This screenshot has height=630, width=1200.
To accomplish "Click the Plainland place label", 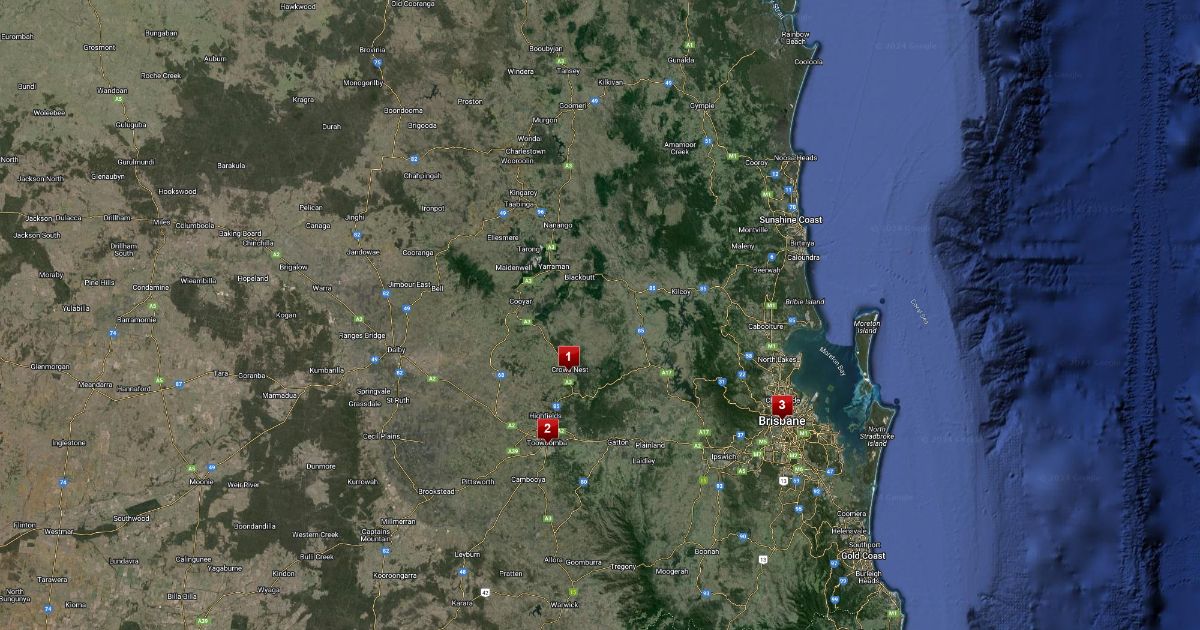I will pyautogui.click(x=650, y=444).
